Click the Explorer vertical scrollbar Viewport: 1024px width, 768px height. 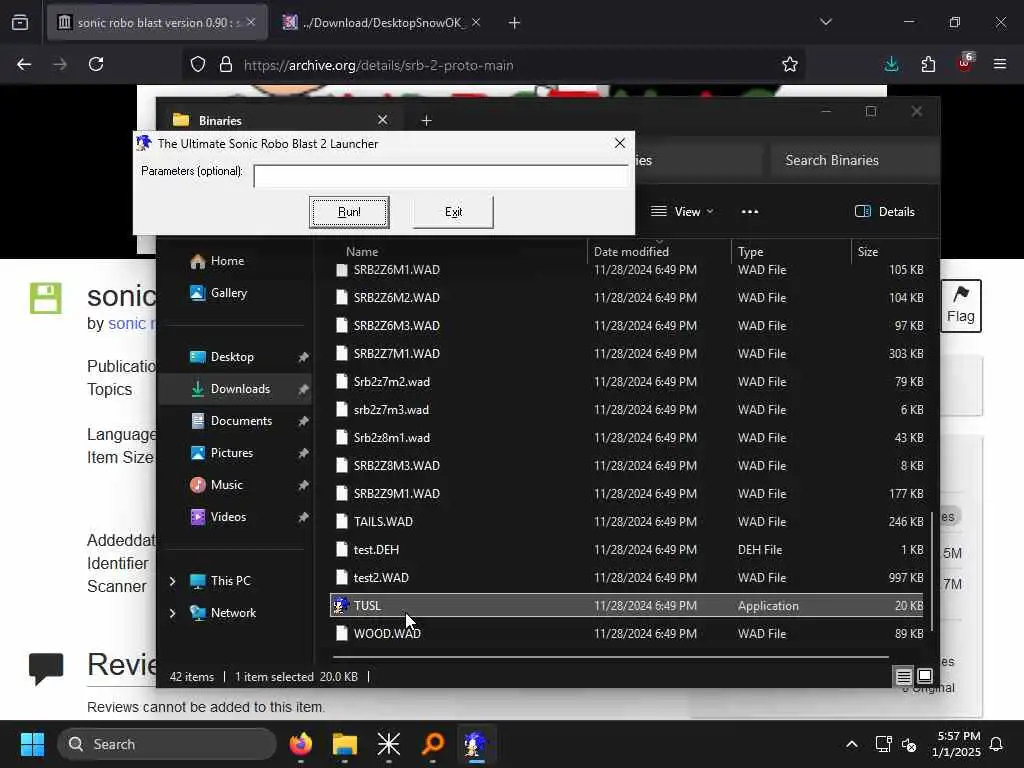(932, 571)
